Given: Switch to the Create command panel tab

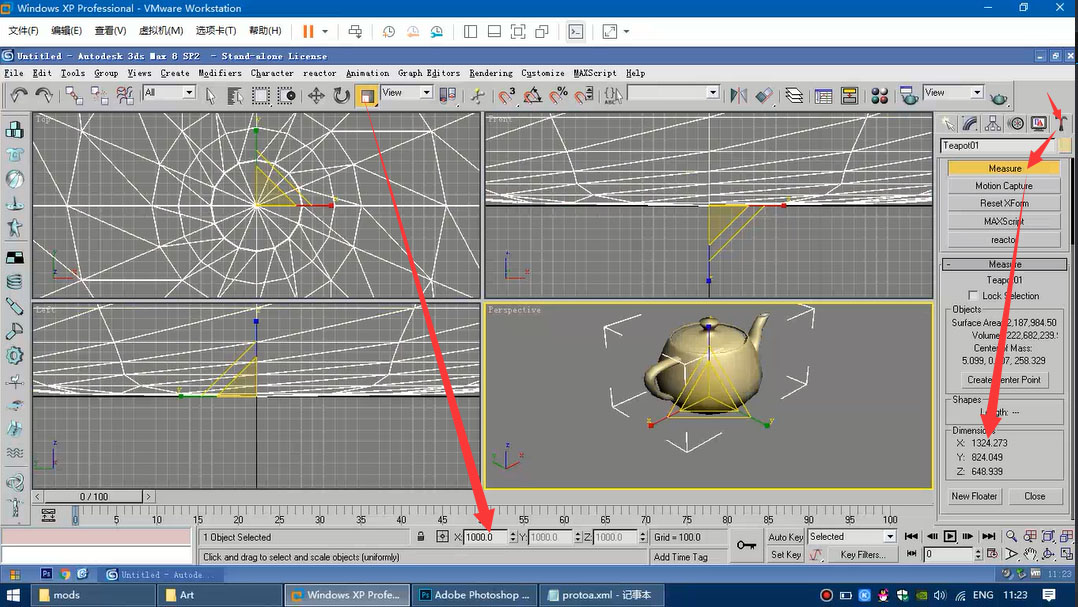Looking at the screenshot, I should pos(949,124).
